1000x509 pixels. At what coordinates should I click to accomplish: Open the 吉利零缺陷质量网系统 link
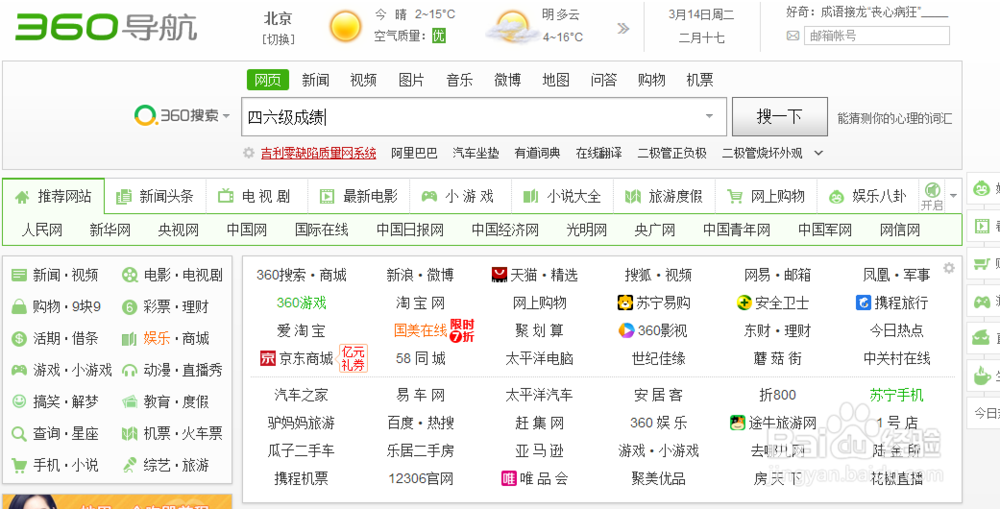[318, 153]
